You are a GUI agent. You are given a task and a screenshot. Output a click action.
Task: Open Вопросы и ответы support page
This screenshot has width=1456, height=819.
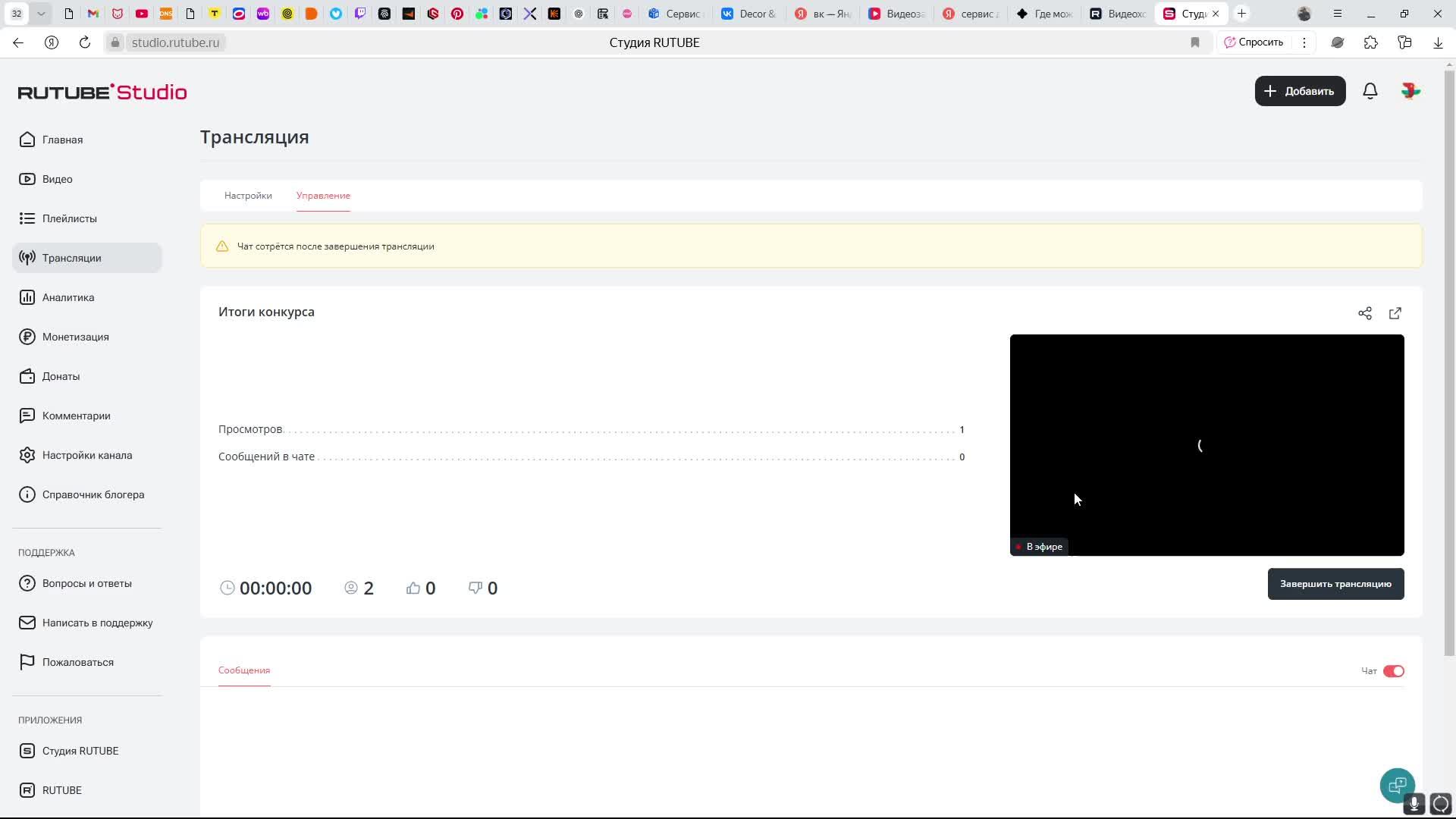pyautogui.click(x=86, y=583)
